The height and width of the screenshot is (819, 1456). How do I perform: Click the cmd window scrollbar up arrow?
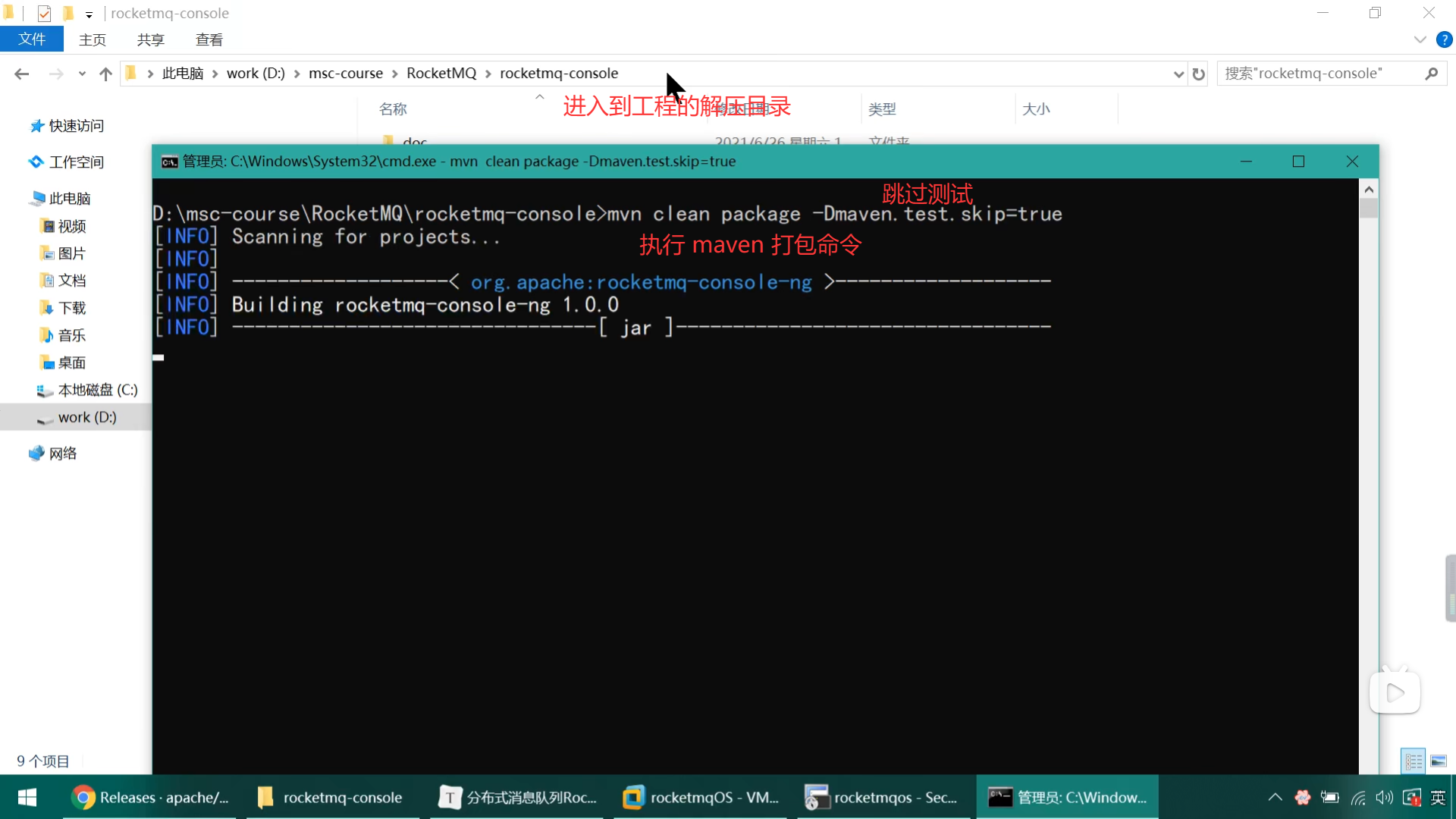click(x=1368, y=189)
